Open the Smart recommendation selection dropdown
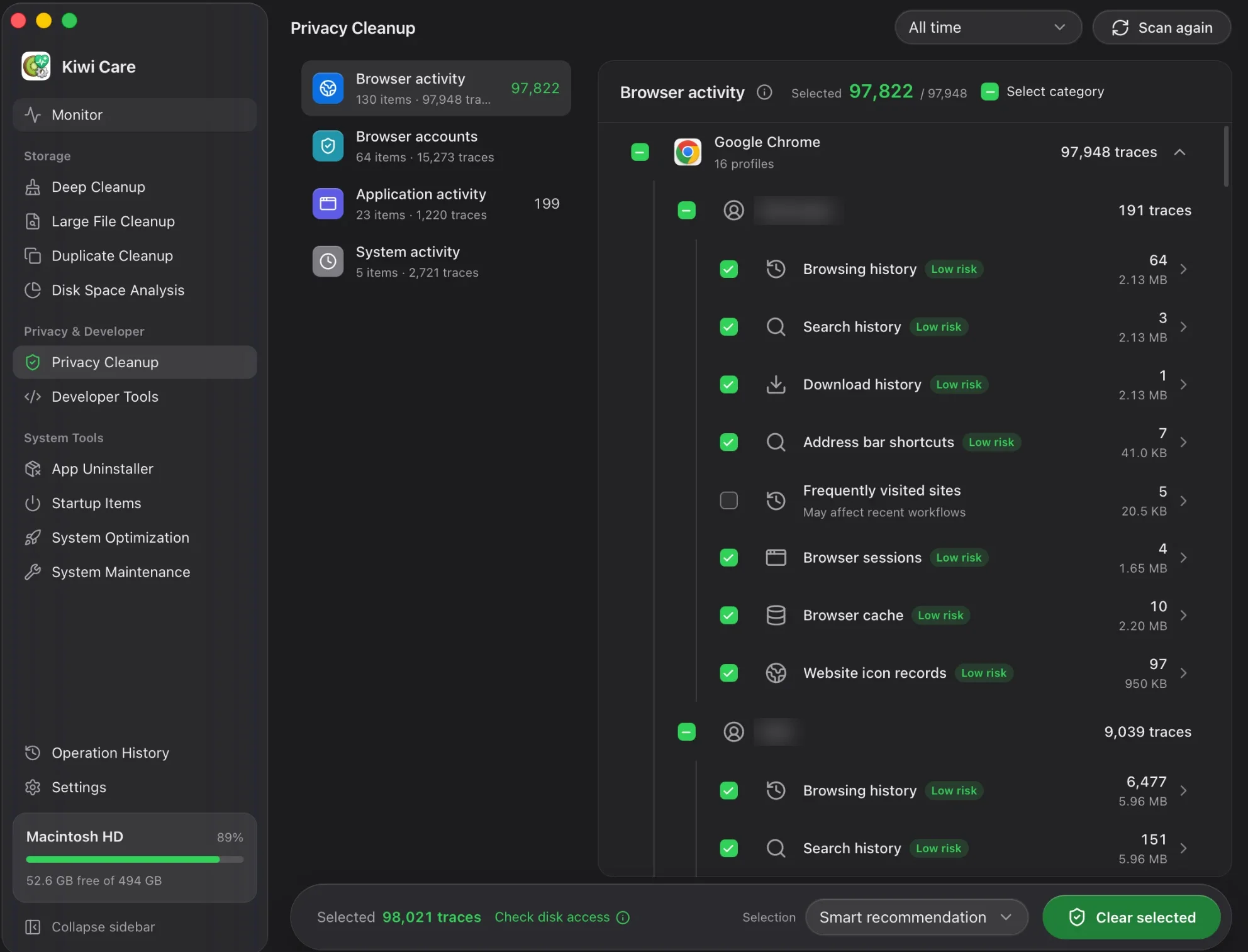1248x952 pixels. pos(916,917)
